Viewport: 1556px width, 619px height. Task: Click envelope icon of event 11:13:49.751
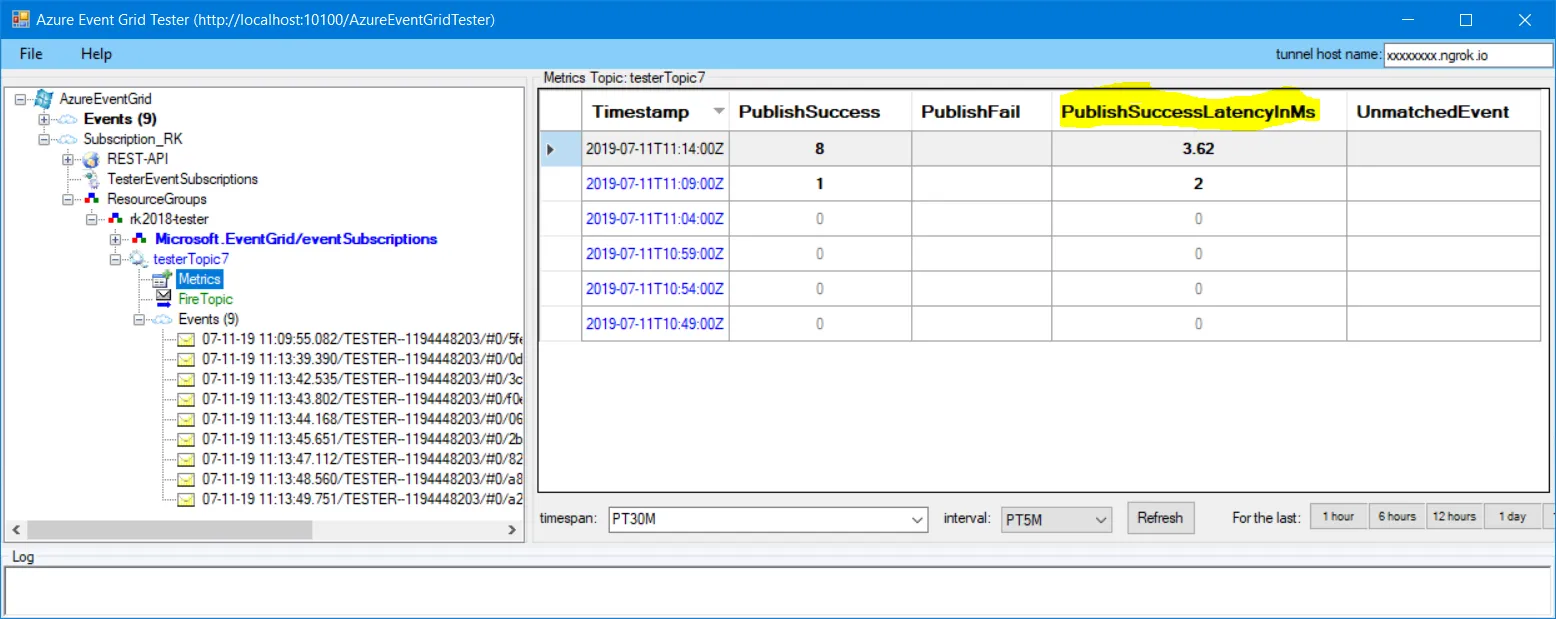[187, 499]
